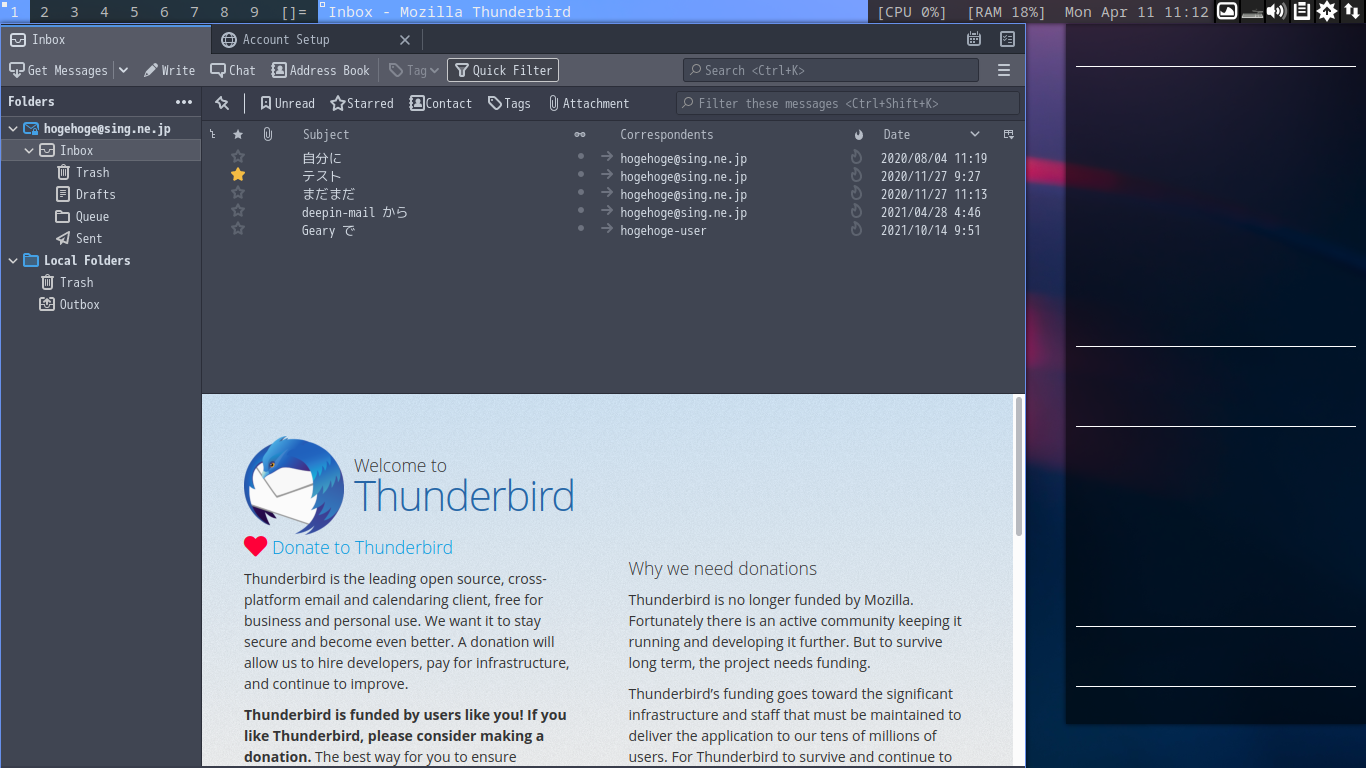Open the Get Messages dropdown arrow
The width and height of the screenshot is (1366, 768).
(123, 70)
